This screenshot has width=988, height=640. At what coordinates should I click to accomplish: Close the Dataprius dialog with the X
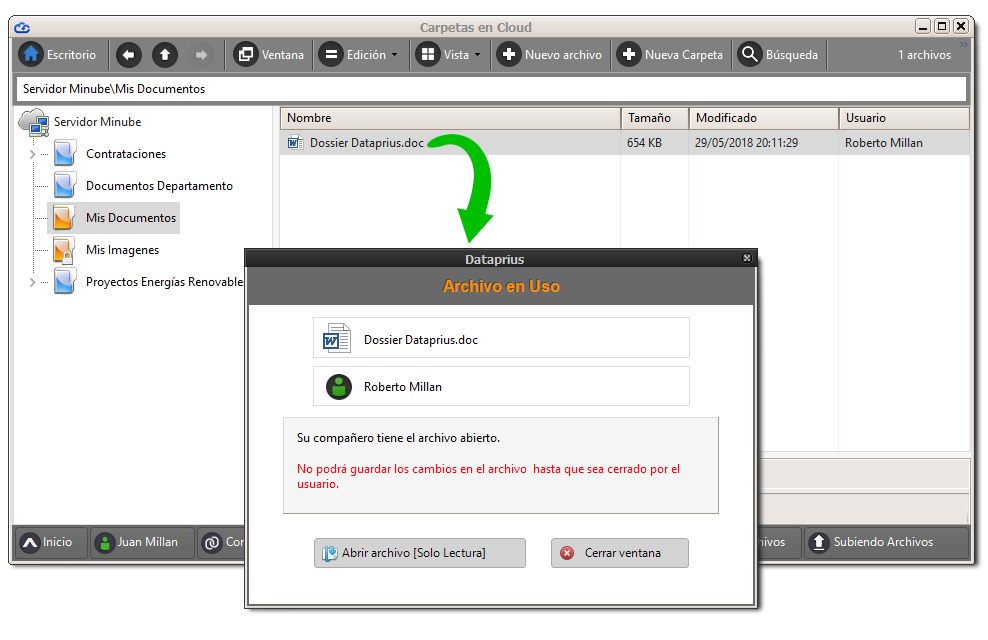[747, 258]
